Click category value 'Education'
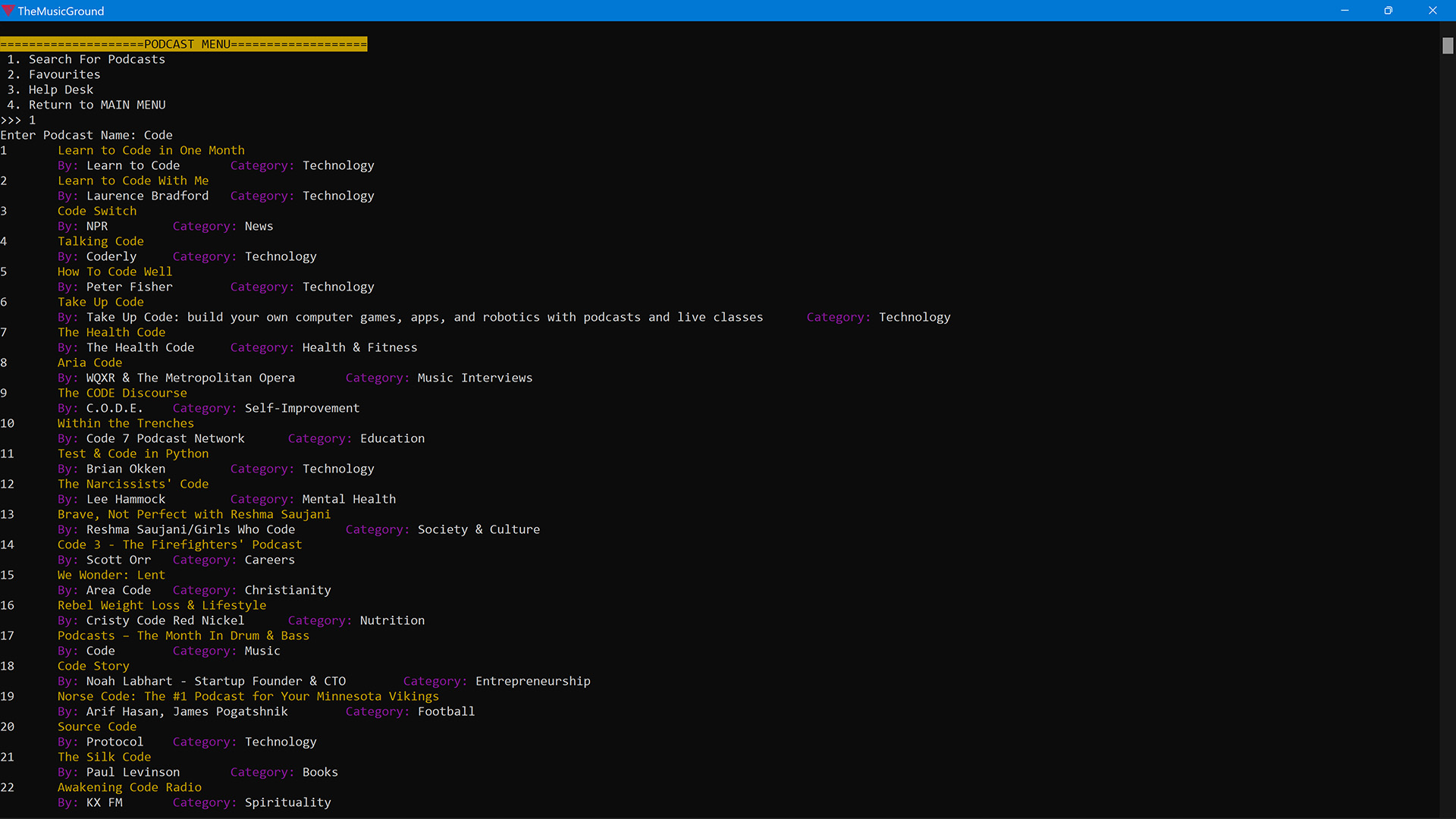The width and height of the screenshot is (1456, 819). point(392,438)
